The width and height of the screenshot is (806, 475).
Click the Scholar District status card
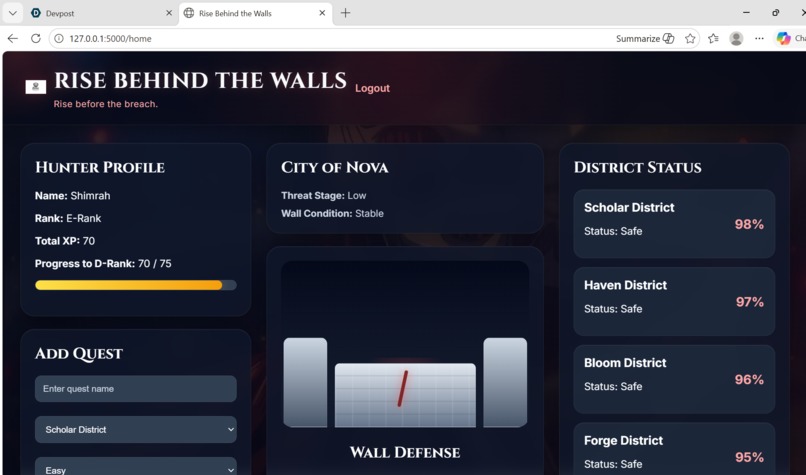point(674,224)
